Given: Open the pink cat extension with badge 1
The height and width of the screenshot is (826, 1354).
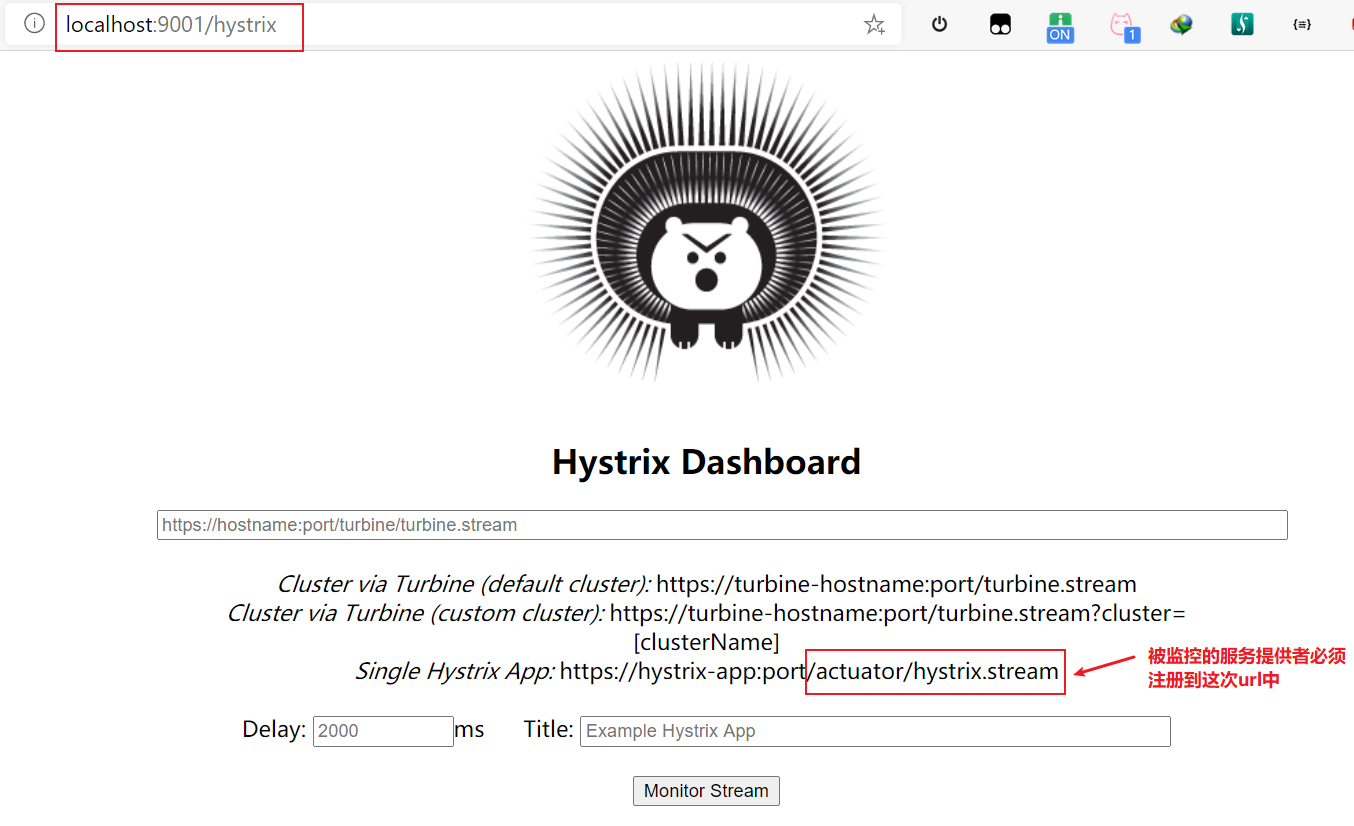Looking at the screenshot, I should [x=1123, y=26].
